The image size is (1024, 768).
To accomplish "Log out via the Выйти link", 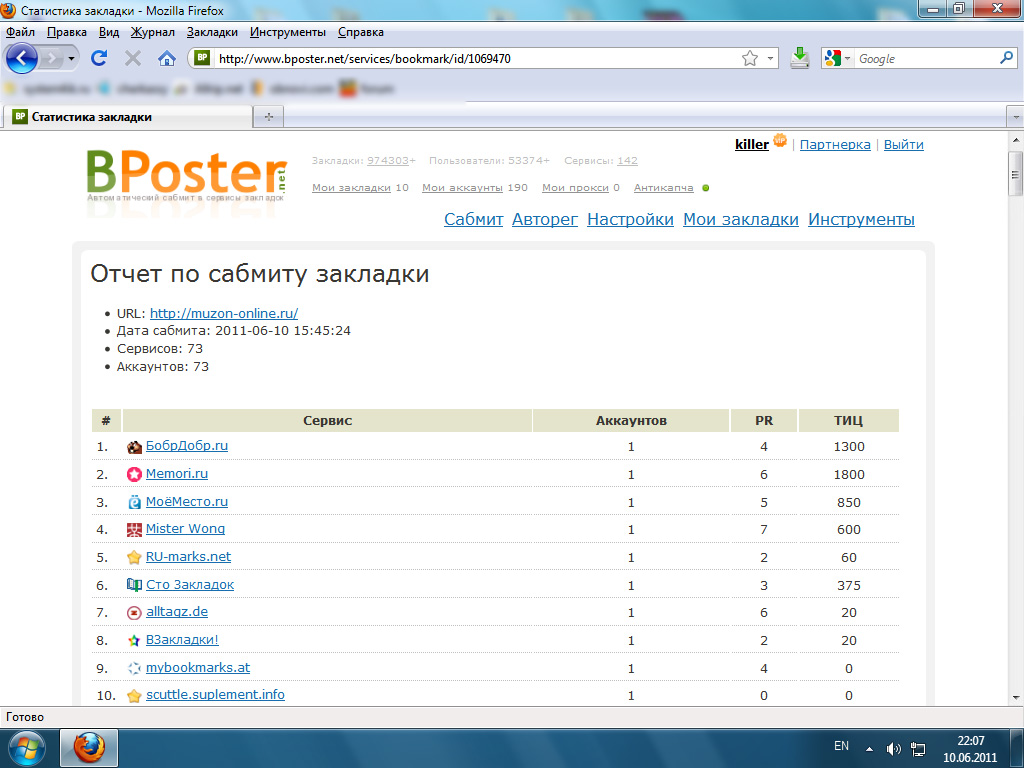I will 903,144.
